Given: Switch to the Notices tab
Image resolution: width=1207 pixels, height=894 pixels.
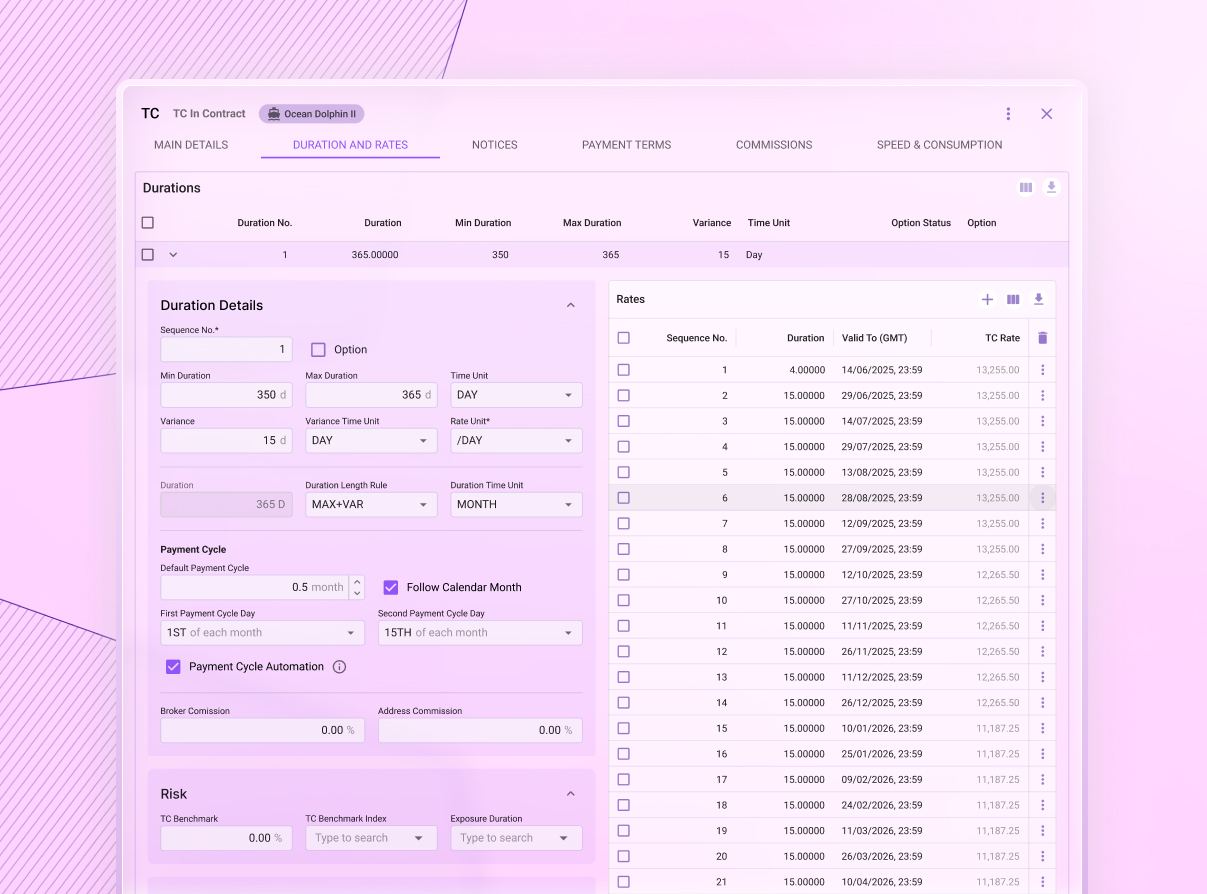Looking at the screenshot, I should 495,145.
